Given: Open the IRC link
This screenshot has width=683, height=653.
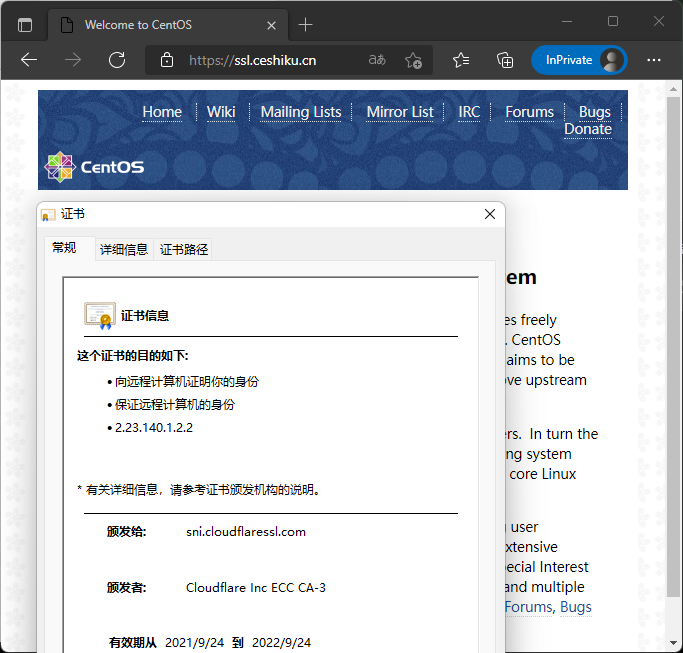Looking at the screenshot, I should 469,112.
